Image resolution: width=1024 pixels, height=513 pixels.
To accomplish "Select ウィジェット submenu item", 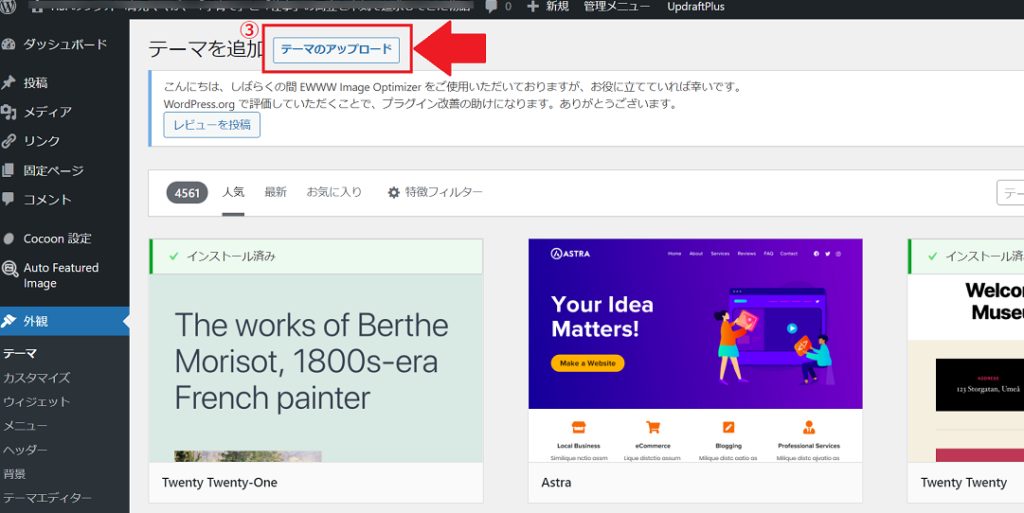I will (x=37, y=401).
